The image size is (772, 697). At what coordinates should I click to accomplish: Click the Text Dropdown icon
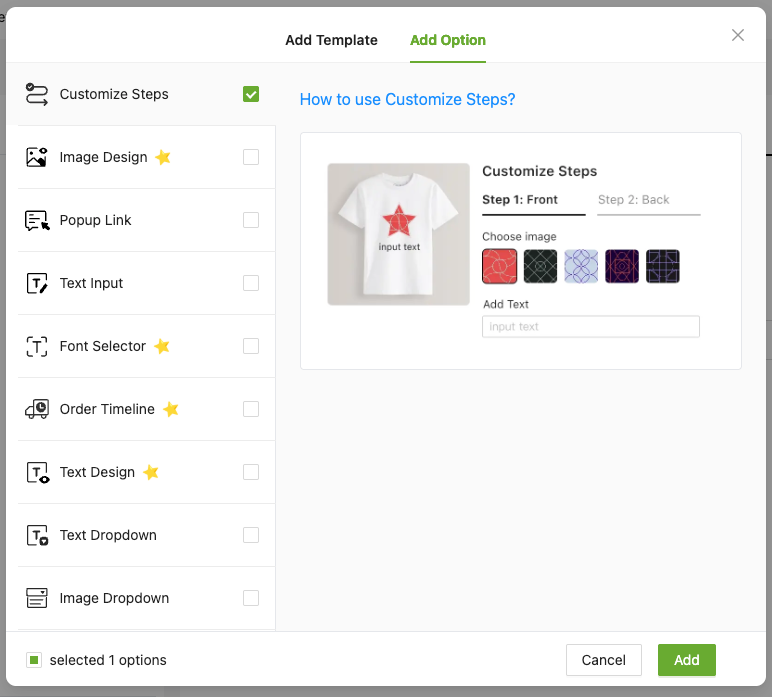click(x=37, y=535)
